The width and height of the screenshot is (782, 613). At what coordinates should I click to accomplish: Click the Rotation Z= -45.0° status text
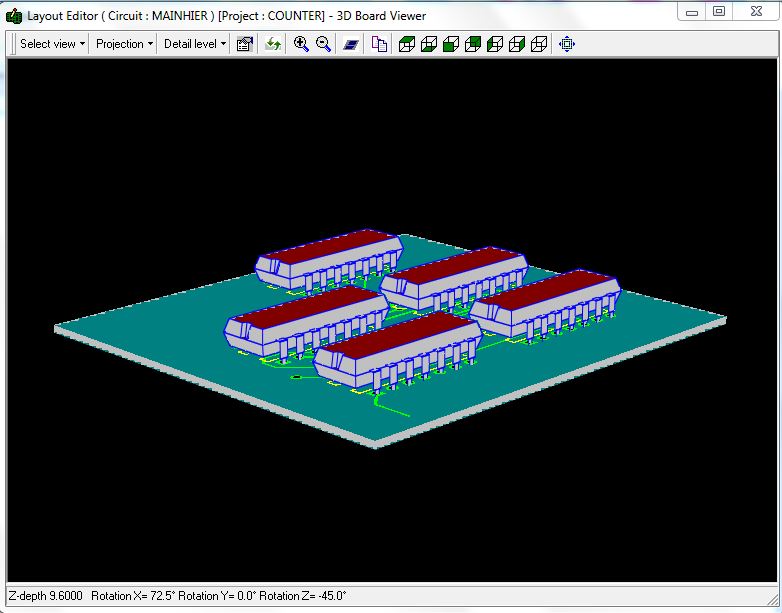[x=303, y=596]
